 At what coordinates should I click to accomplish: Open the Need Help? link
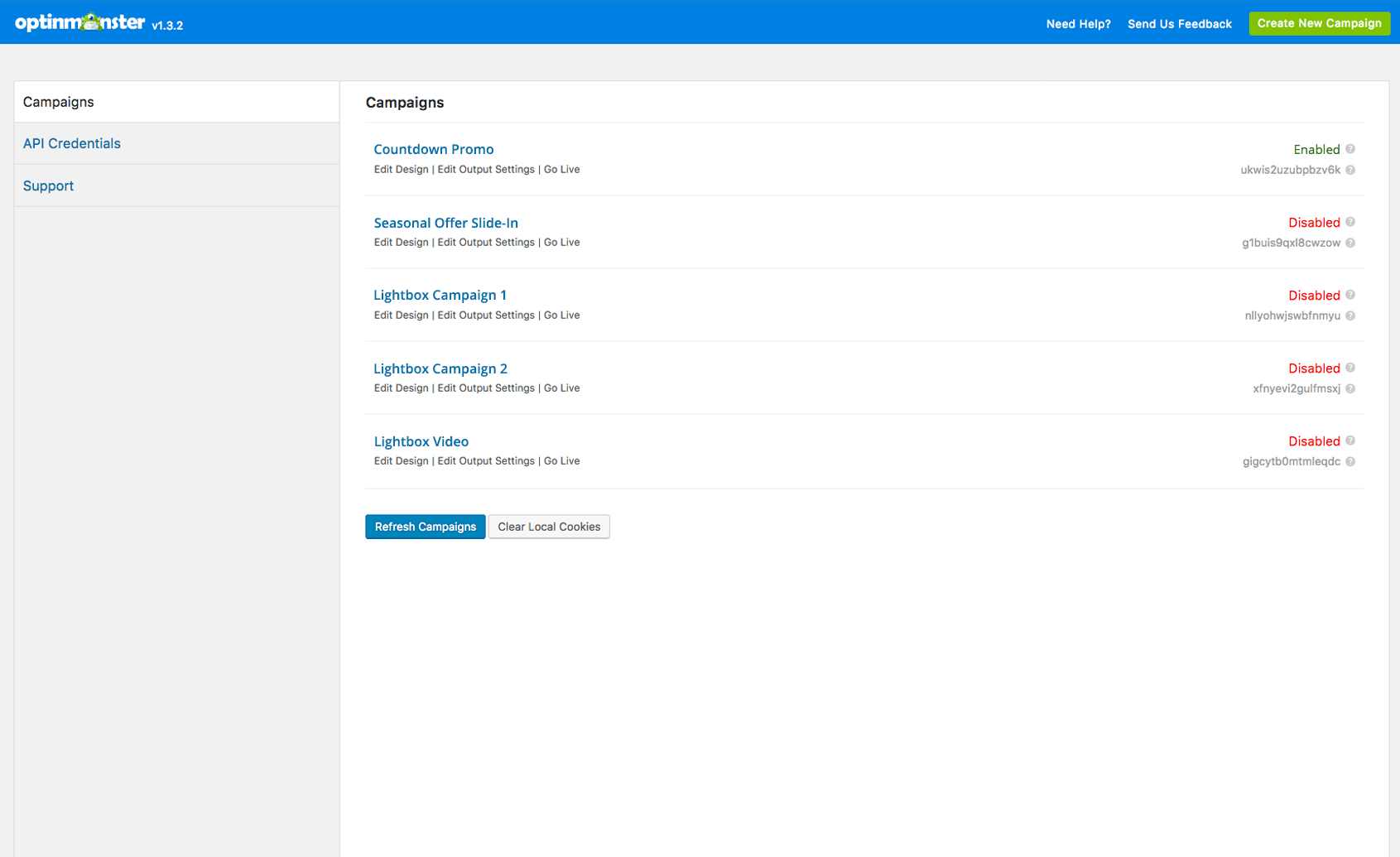1078,24
